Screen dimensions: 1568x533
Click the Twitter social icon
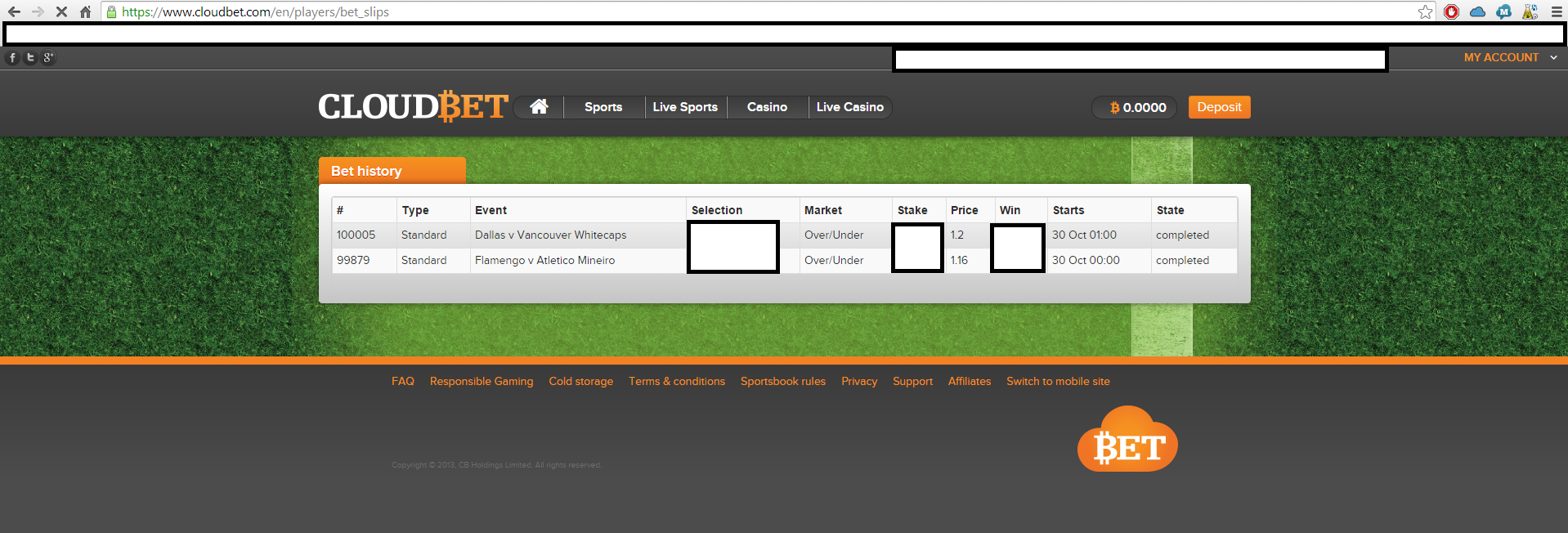[30, 57]
